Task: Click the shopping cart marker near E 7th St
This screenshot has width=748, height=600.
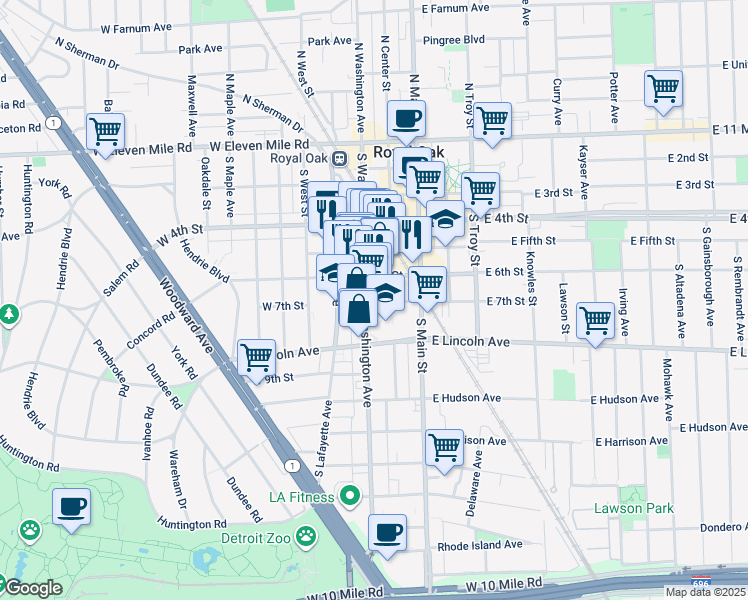Action: click(427, 285)
